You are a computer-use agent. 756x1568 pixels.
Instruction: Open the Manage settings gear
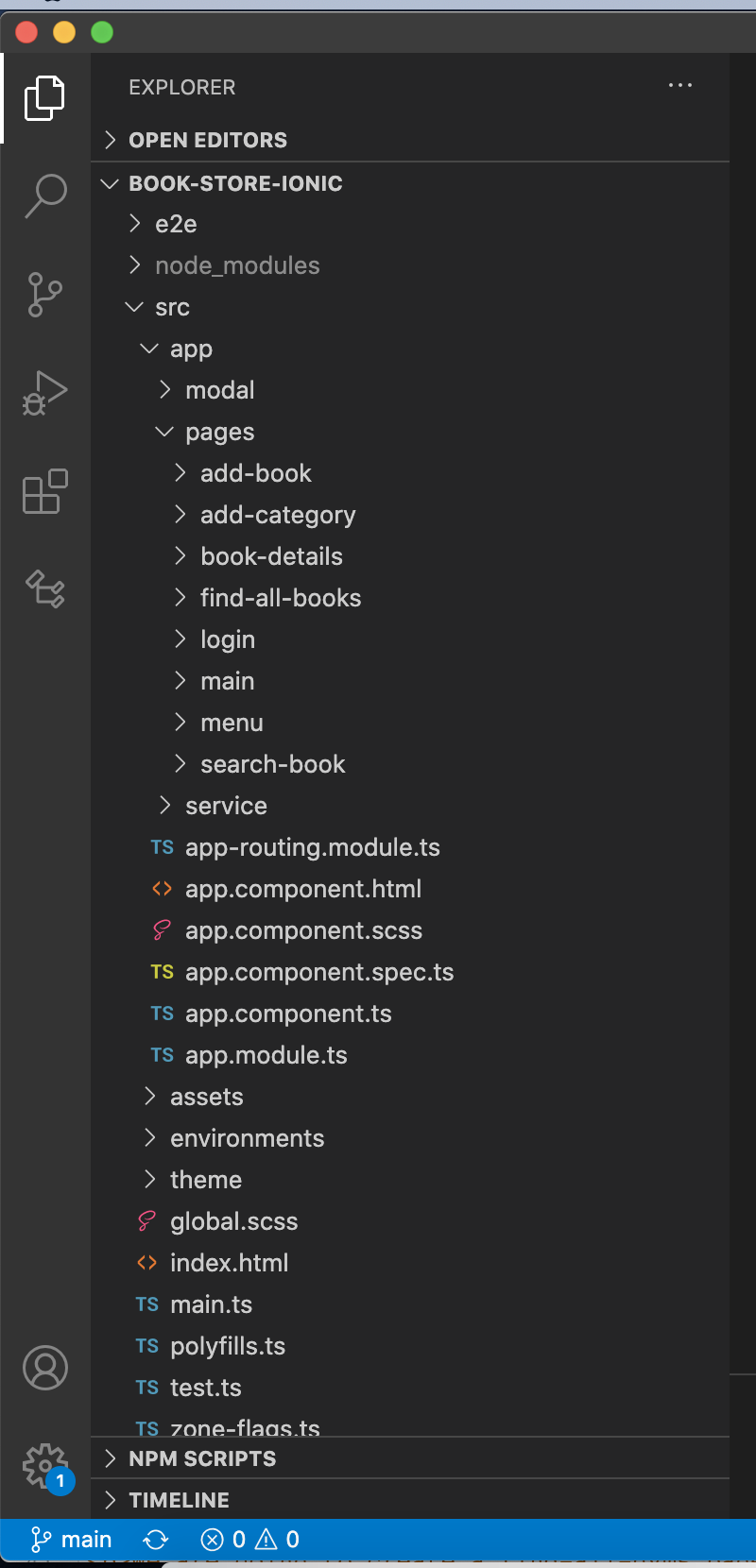click(43, 1466)
